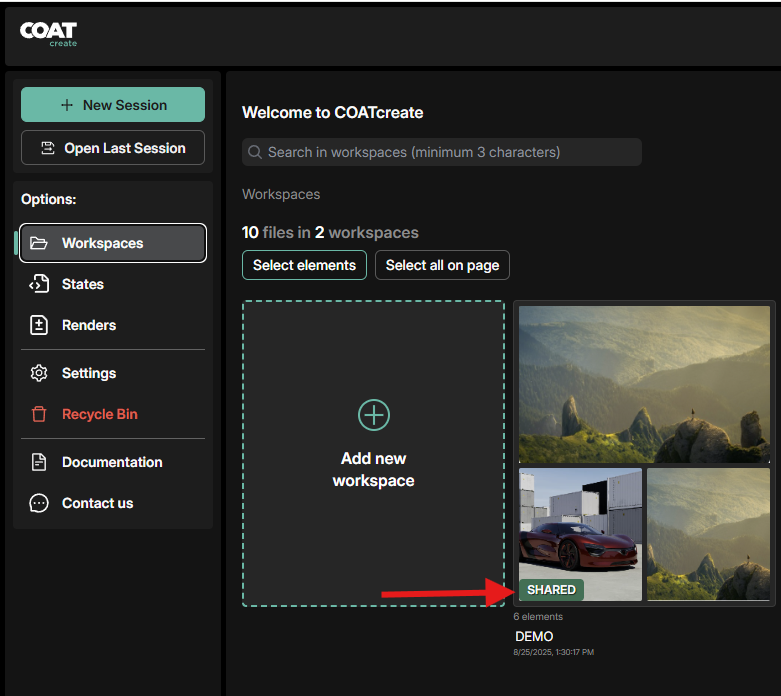Click the Workspaces folder icon

(39, 243)
